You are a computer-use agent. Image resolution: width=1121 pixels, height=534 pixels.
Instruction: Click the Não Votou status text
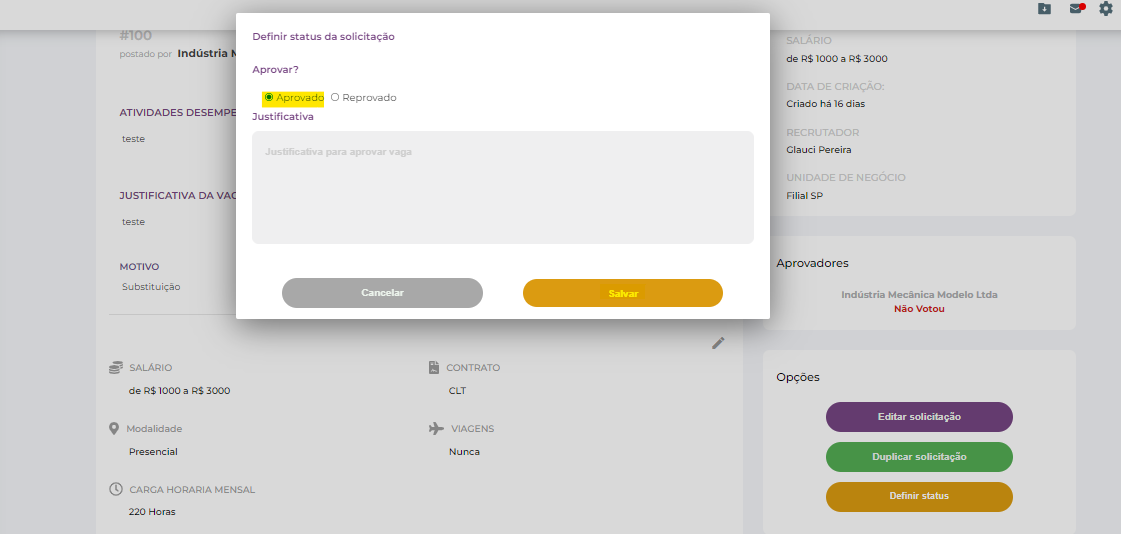(x=919, y=309)
